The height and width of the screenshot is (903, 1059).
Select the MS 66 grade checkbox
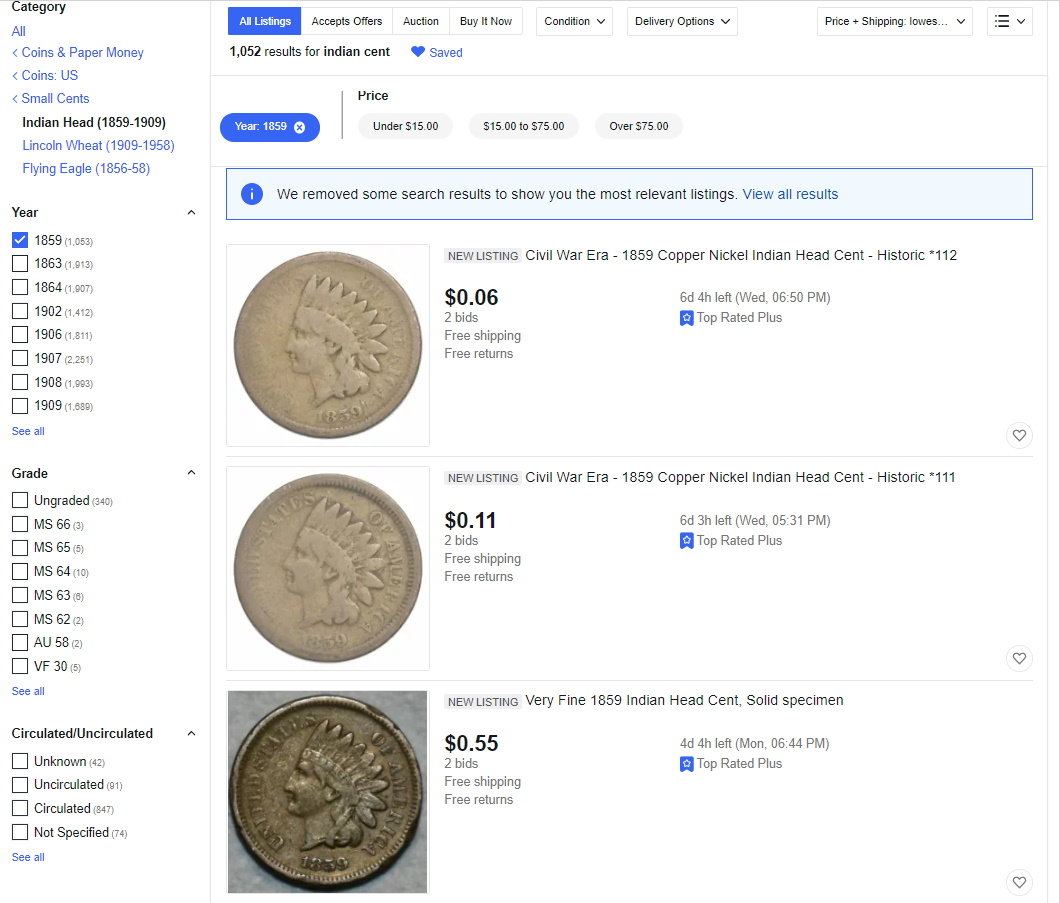(x=20, y=524)
